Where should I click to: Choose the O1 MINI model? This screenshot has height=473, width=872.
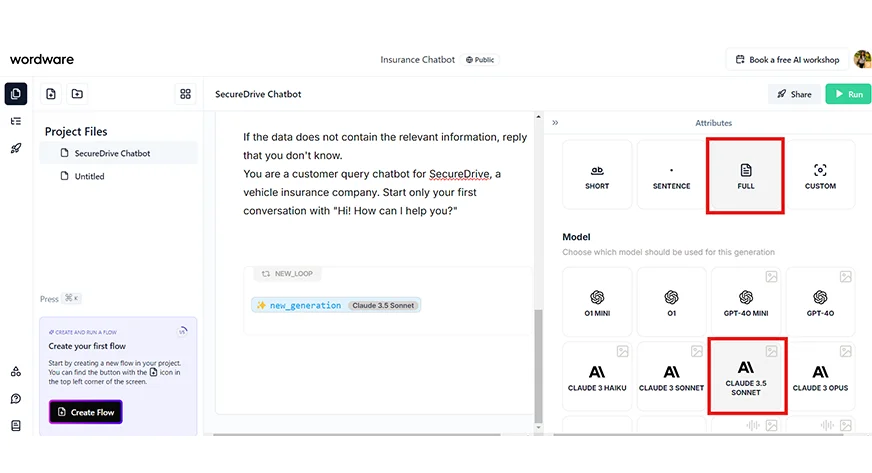597,302
